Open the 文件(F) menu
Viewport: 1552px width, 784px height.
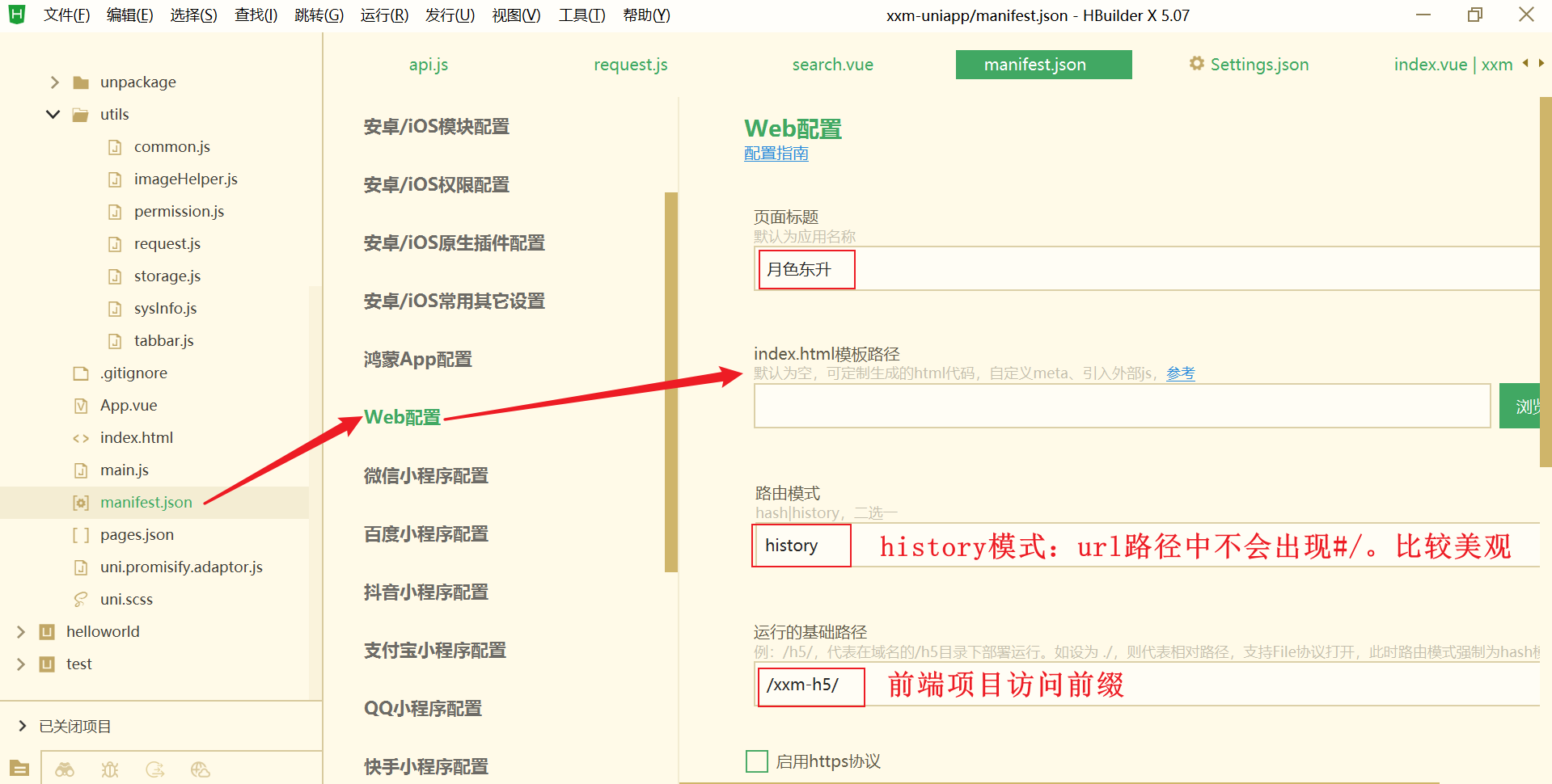(x=66, y=15)
